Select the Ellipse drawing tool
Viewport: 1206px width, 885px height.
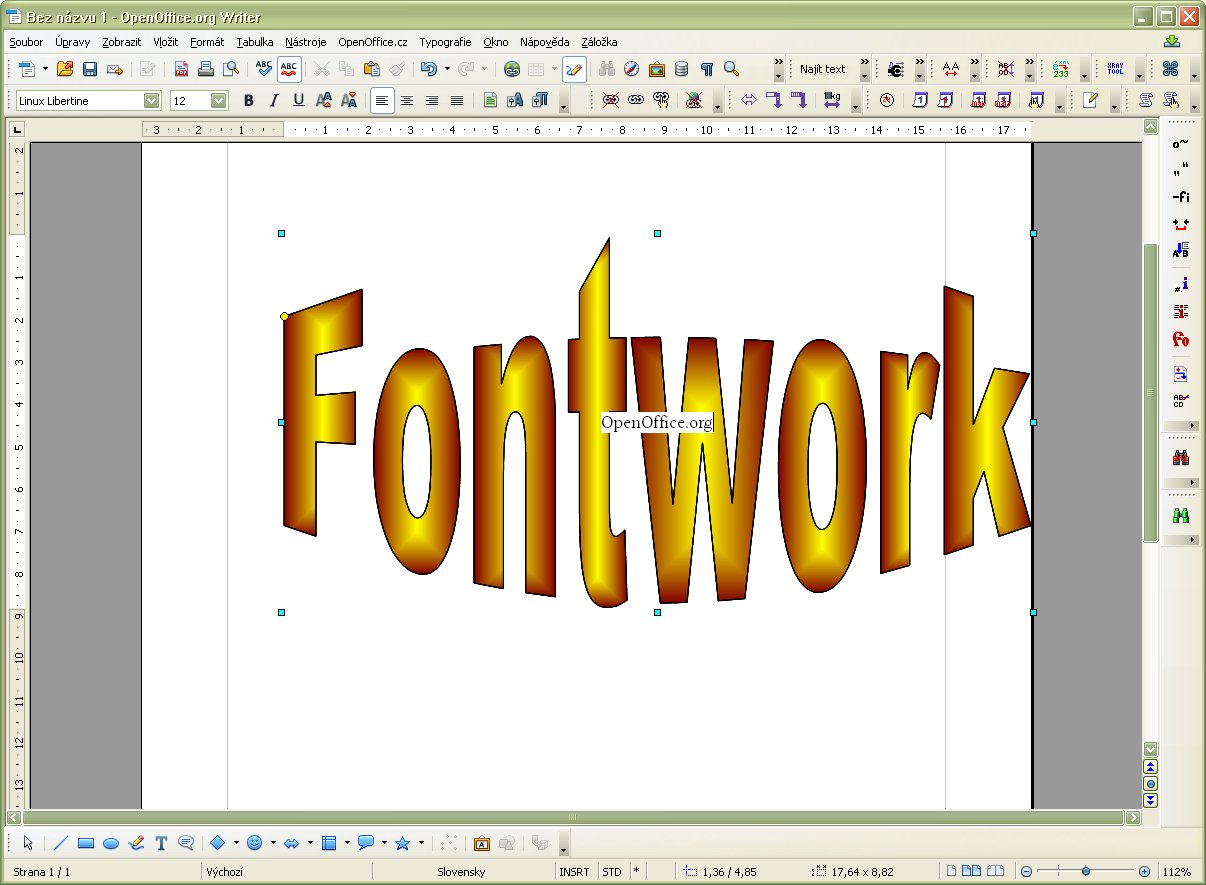111,843
